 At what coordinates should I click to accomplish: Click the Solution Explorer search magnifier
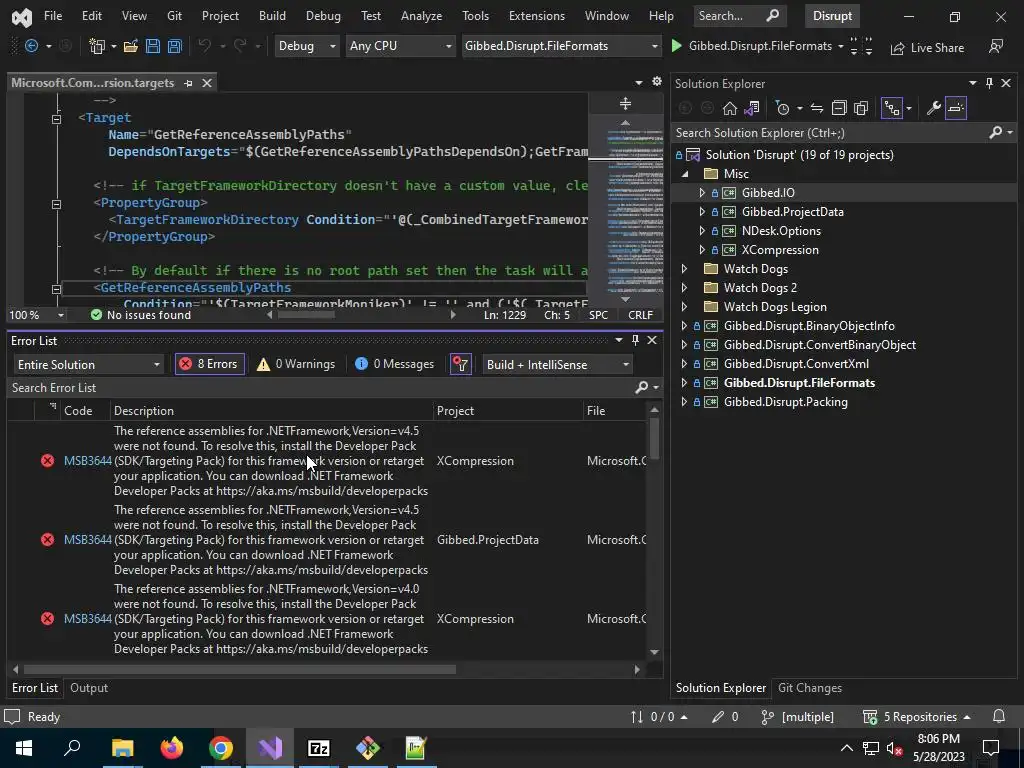pyautogui.click(x=996, y=133)
